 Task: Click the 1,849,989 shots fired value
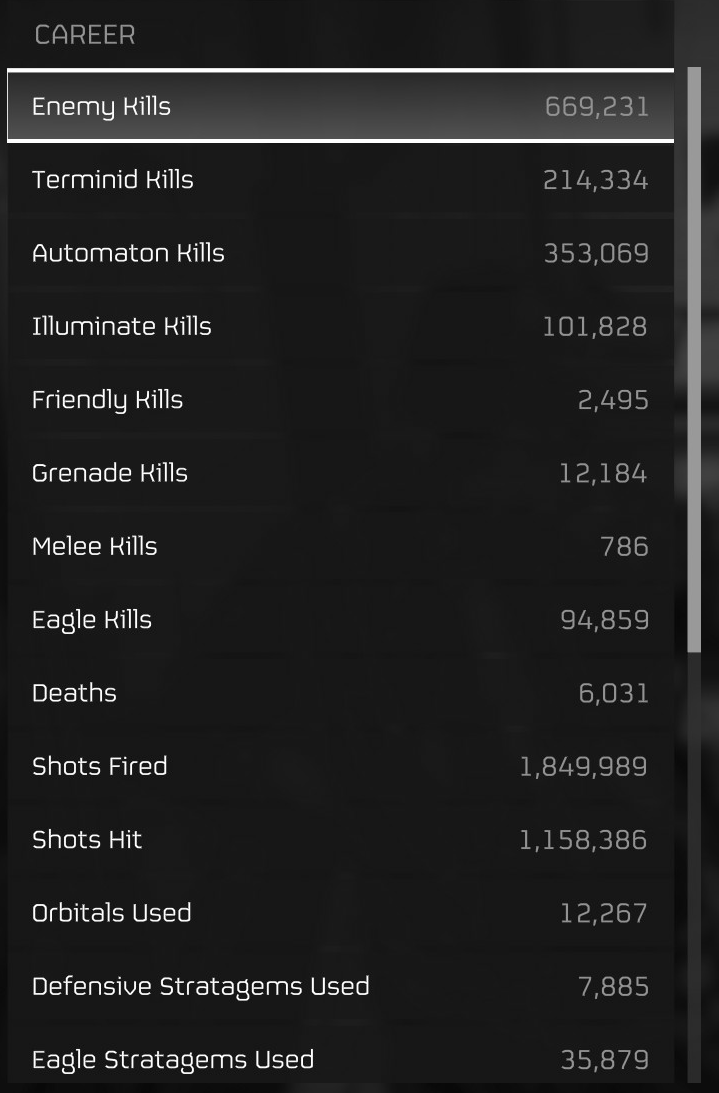click(x=584, y=767)
